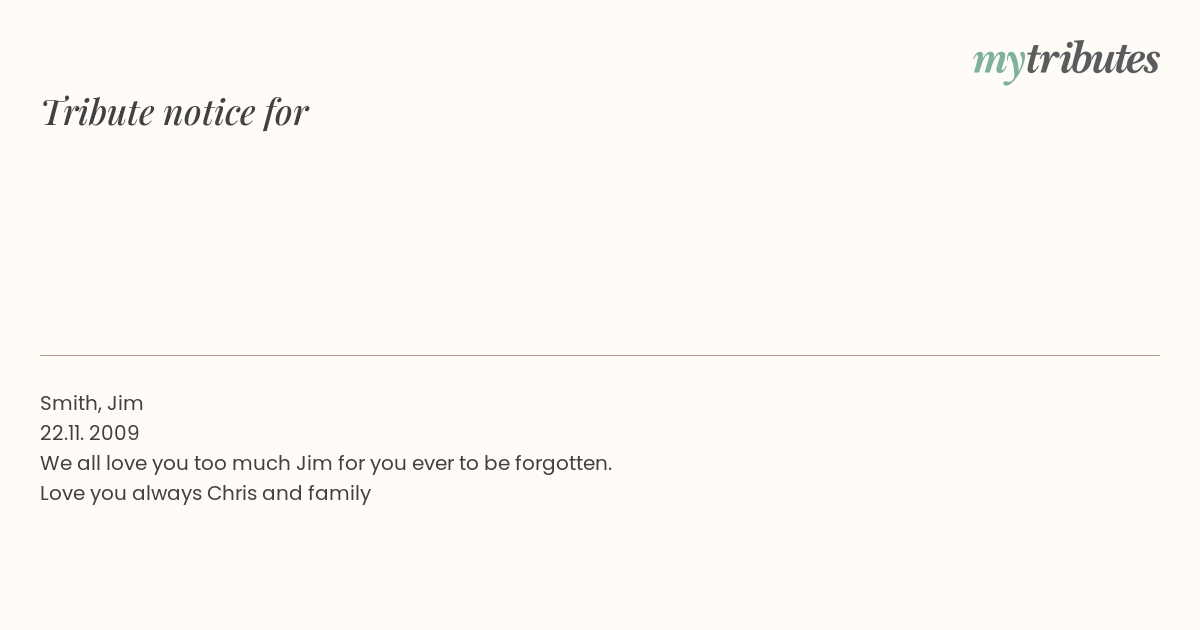Click the line "Love you always Chris and family"
This screenshot has height=630, width=1200.
(x=205, y=493)
